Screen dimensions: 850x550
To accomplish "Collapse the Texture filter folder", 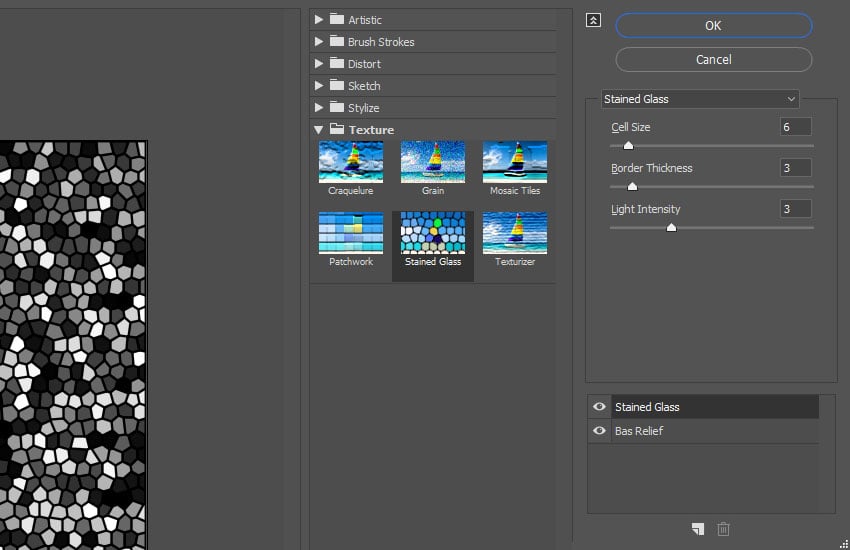I will 319,130.
